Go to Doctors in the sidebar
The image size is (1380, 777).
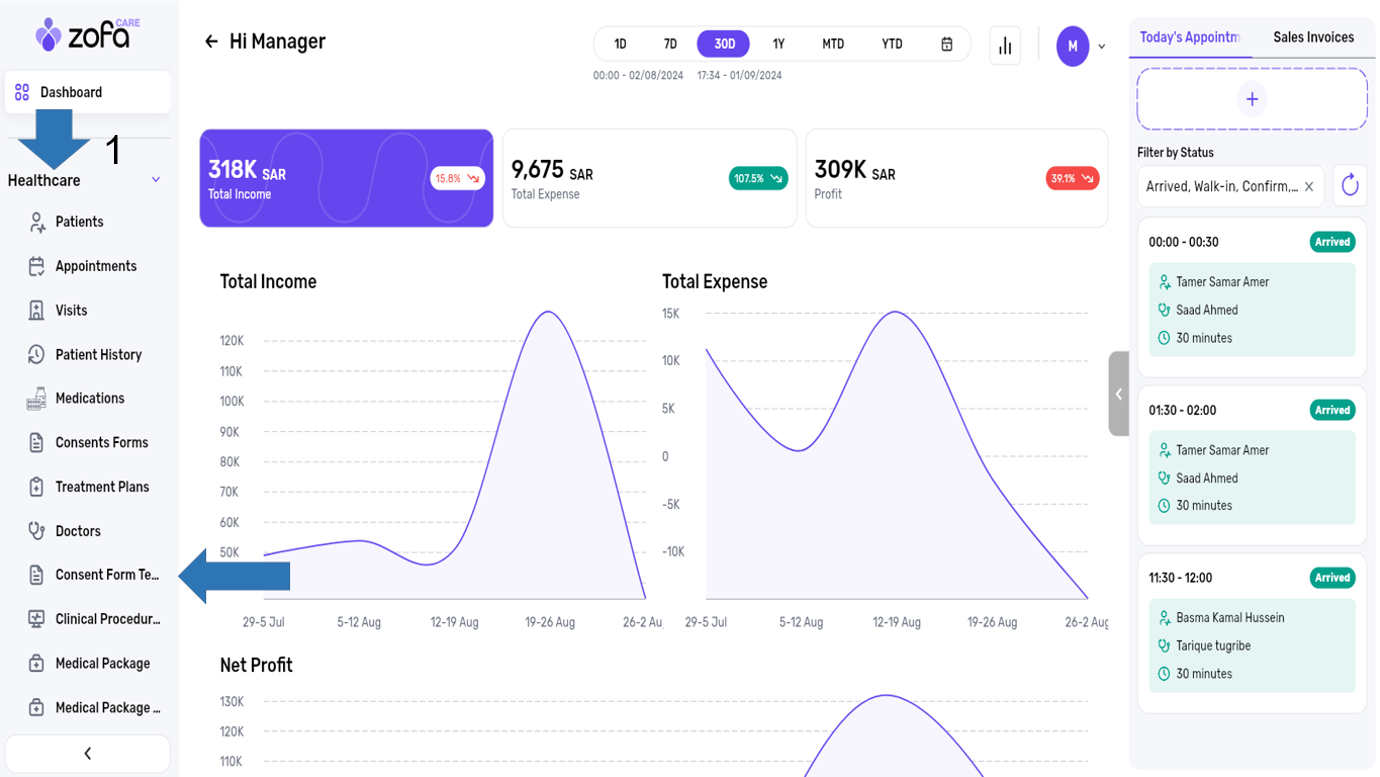pos(78,531)
